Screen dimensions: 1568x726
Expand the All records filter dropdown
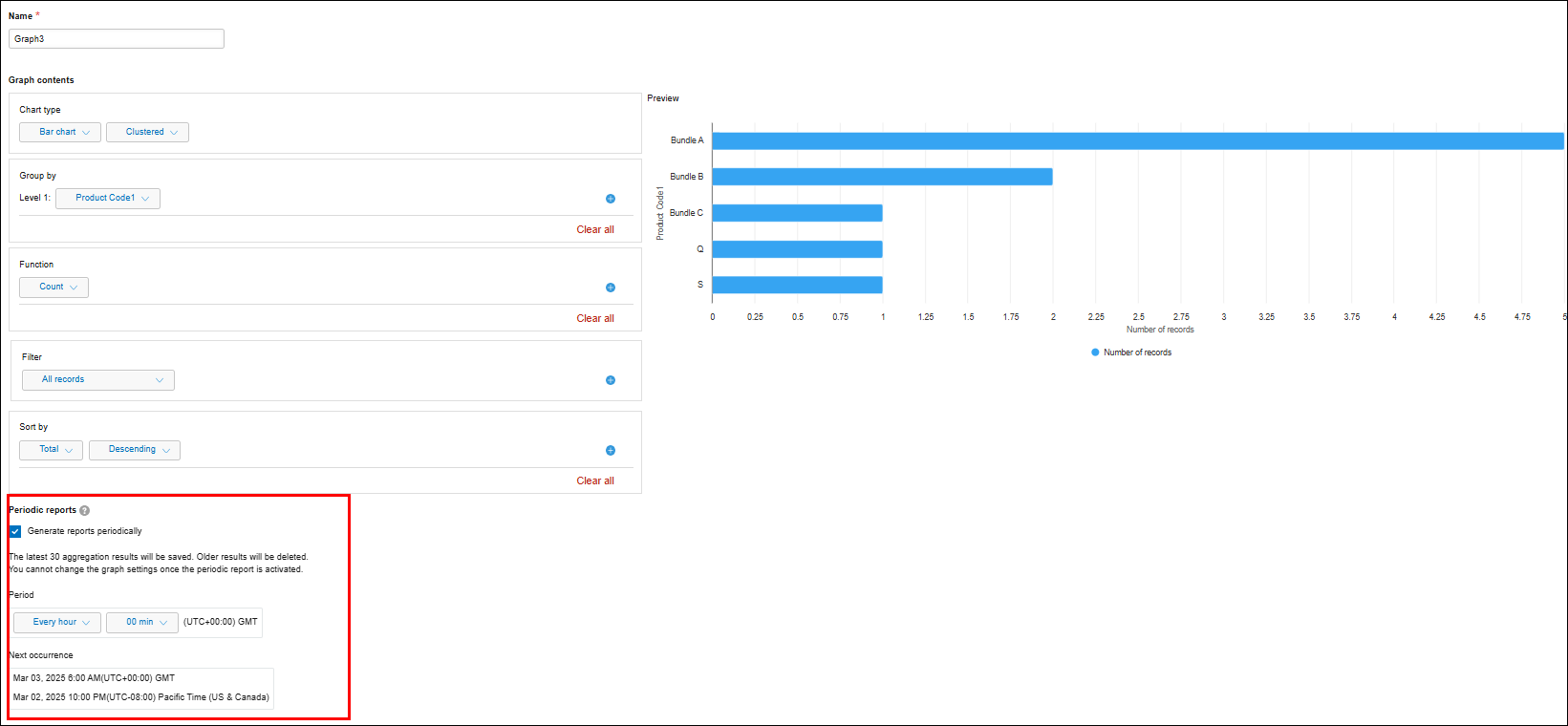[98, 380]
